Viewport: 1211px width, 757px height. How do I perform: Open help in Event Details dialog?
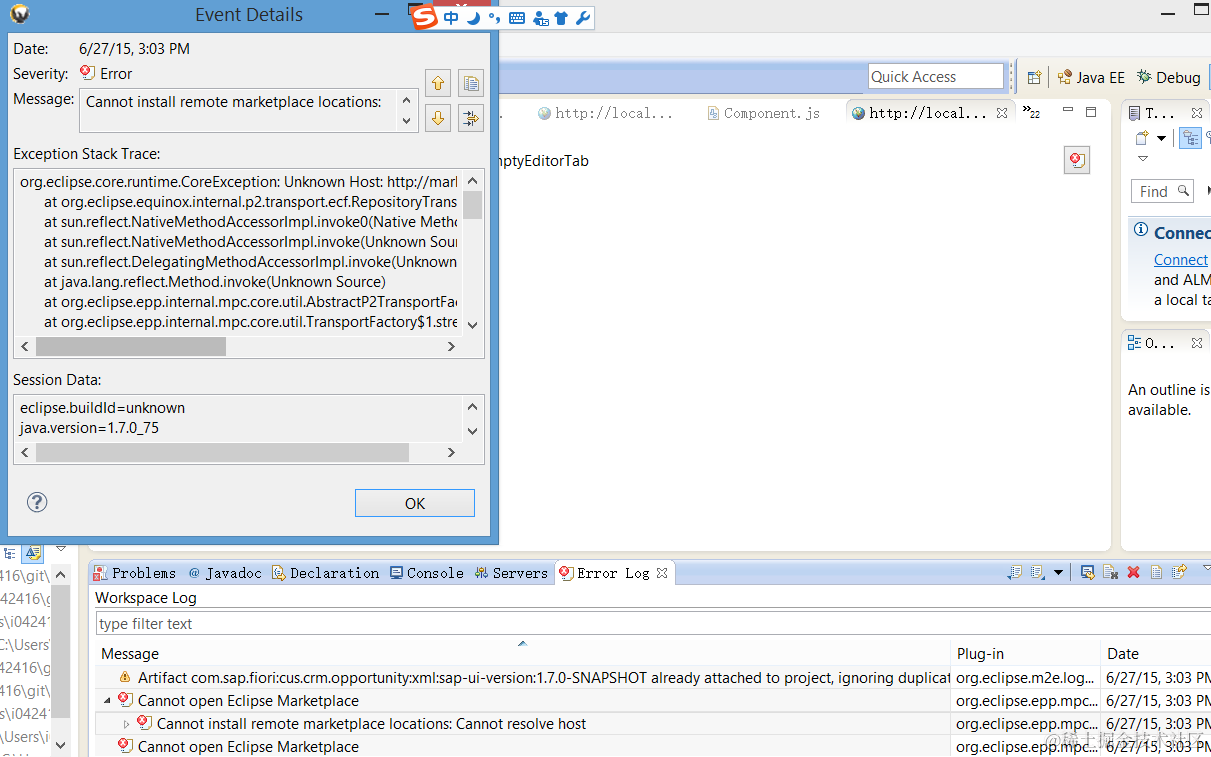tap(37, 502)
